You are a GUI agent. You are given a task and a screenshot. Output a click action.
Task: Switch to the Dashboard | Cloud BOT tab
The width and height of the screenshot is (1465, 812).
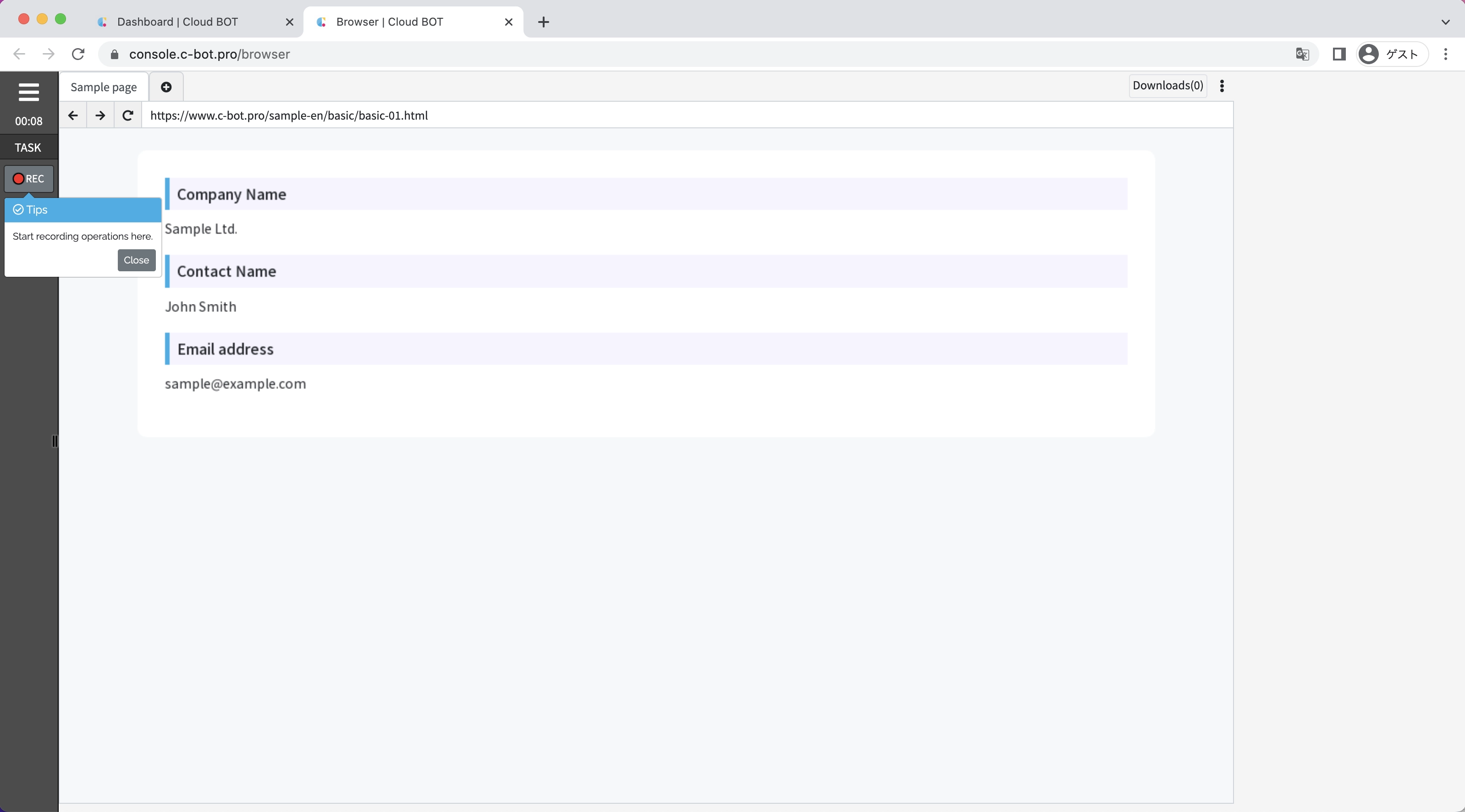(x=177, y=22)
